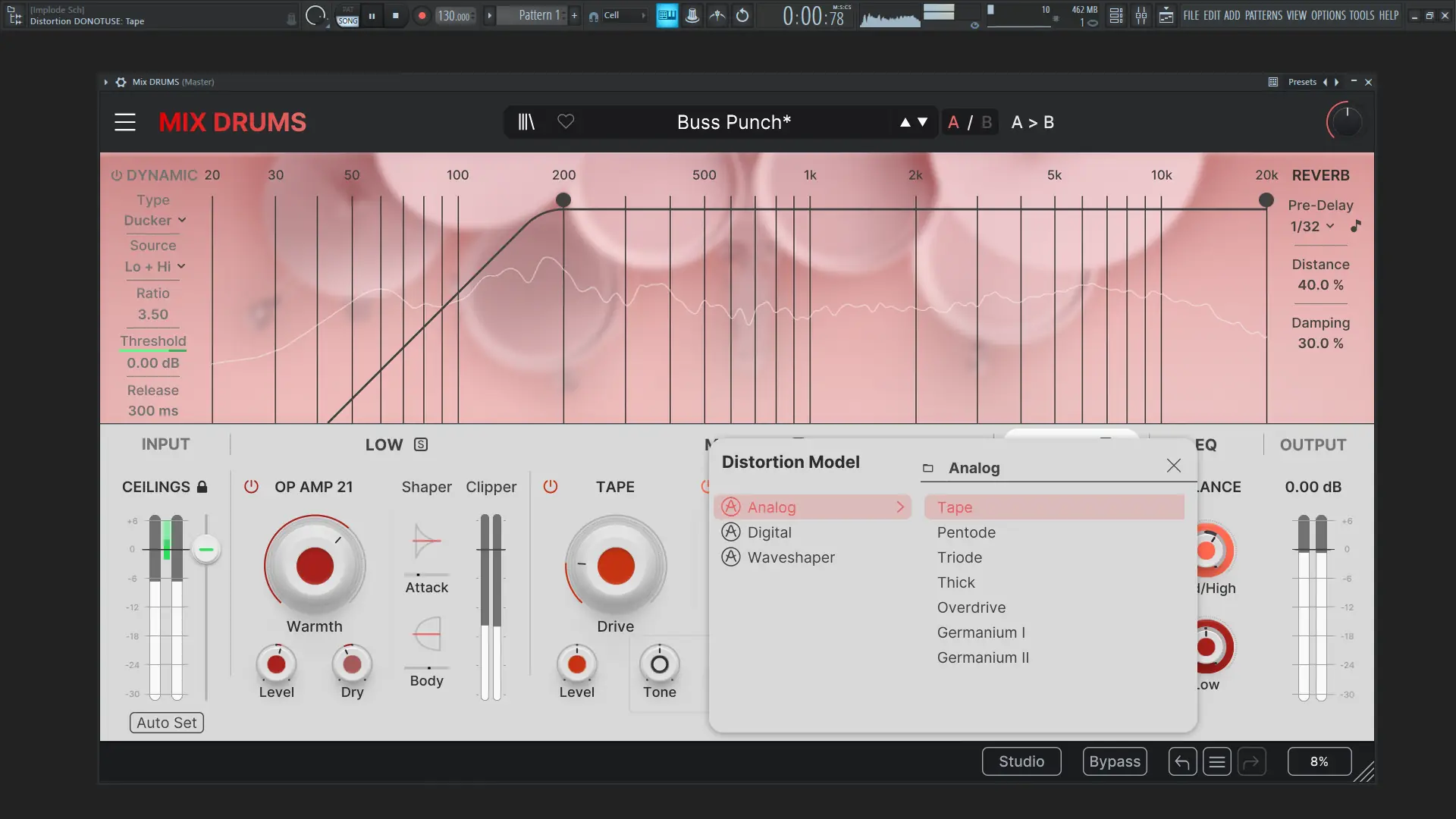Toggle the OP AMP 21 power button
The height and width of the screenshot is (819, 1456).
click(x=251, y=487)
